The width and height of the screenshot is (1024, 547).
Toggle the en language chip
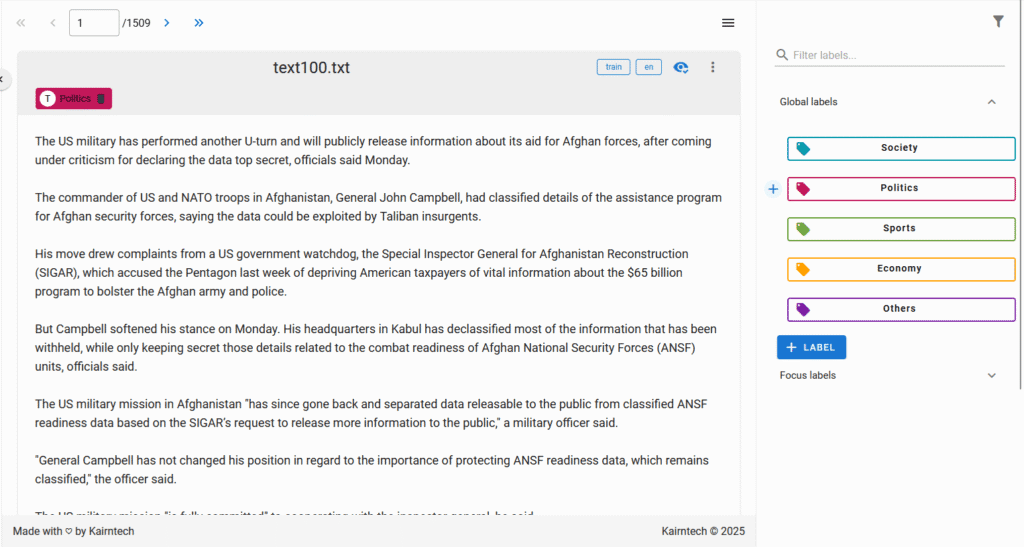648,67
